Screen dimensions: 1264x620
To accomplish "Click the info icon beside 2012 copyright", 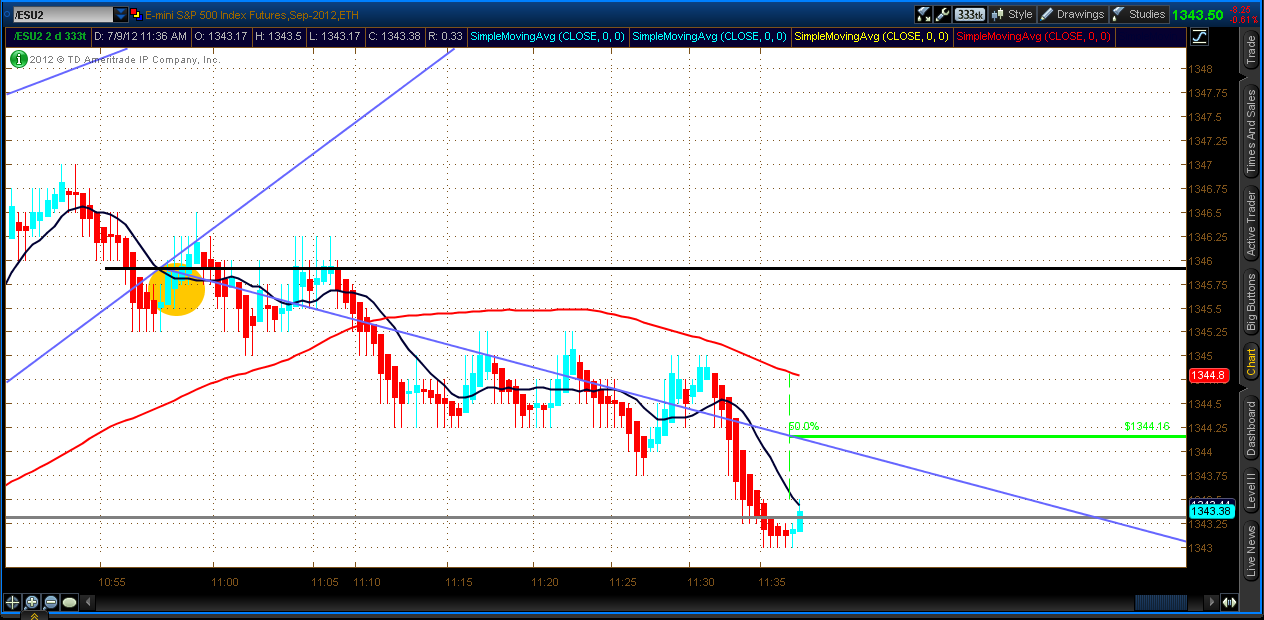I will tap(19, 59).
